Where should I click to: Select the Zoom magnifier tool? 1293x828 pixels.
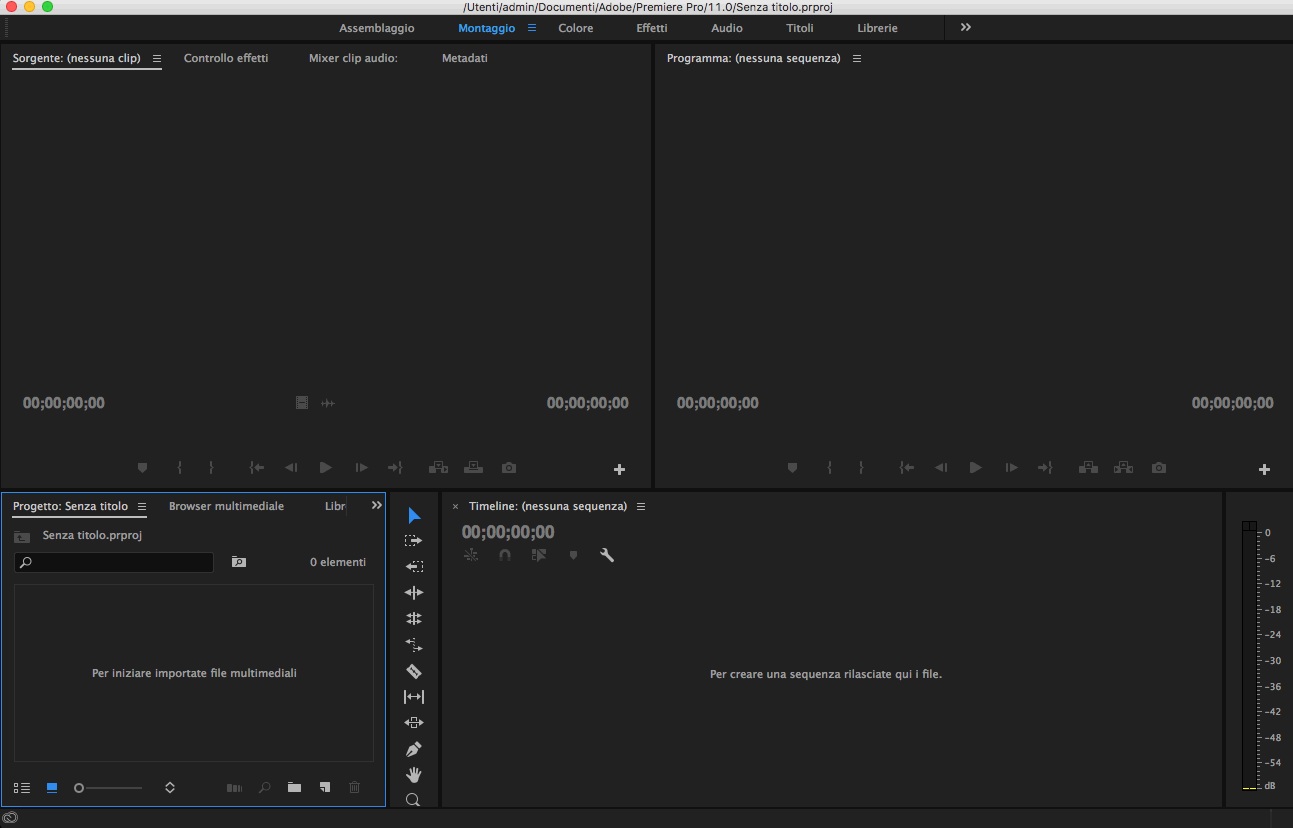[x=413, y=800]
